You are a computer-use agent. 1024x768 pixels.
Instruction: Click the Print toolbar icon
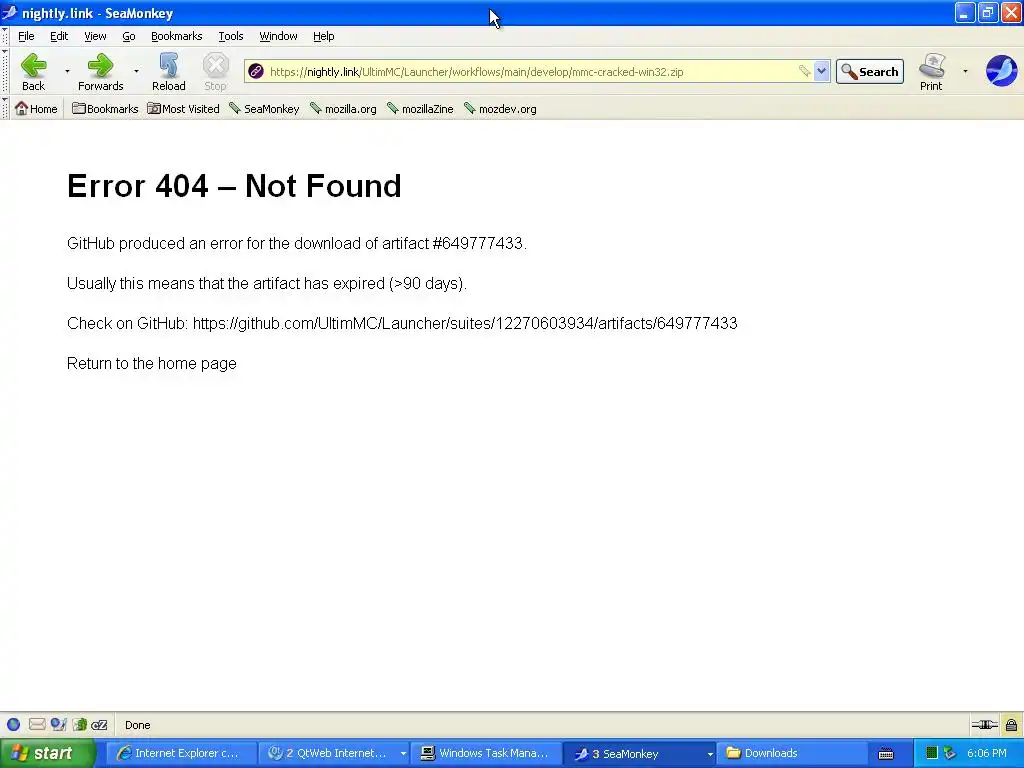coord(931,72)
